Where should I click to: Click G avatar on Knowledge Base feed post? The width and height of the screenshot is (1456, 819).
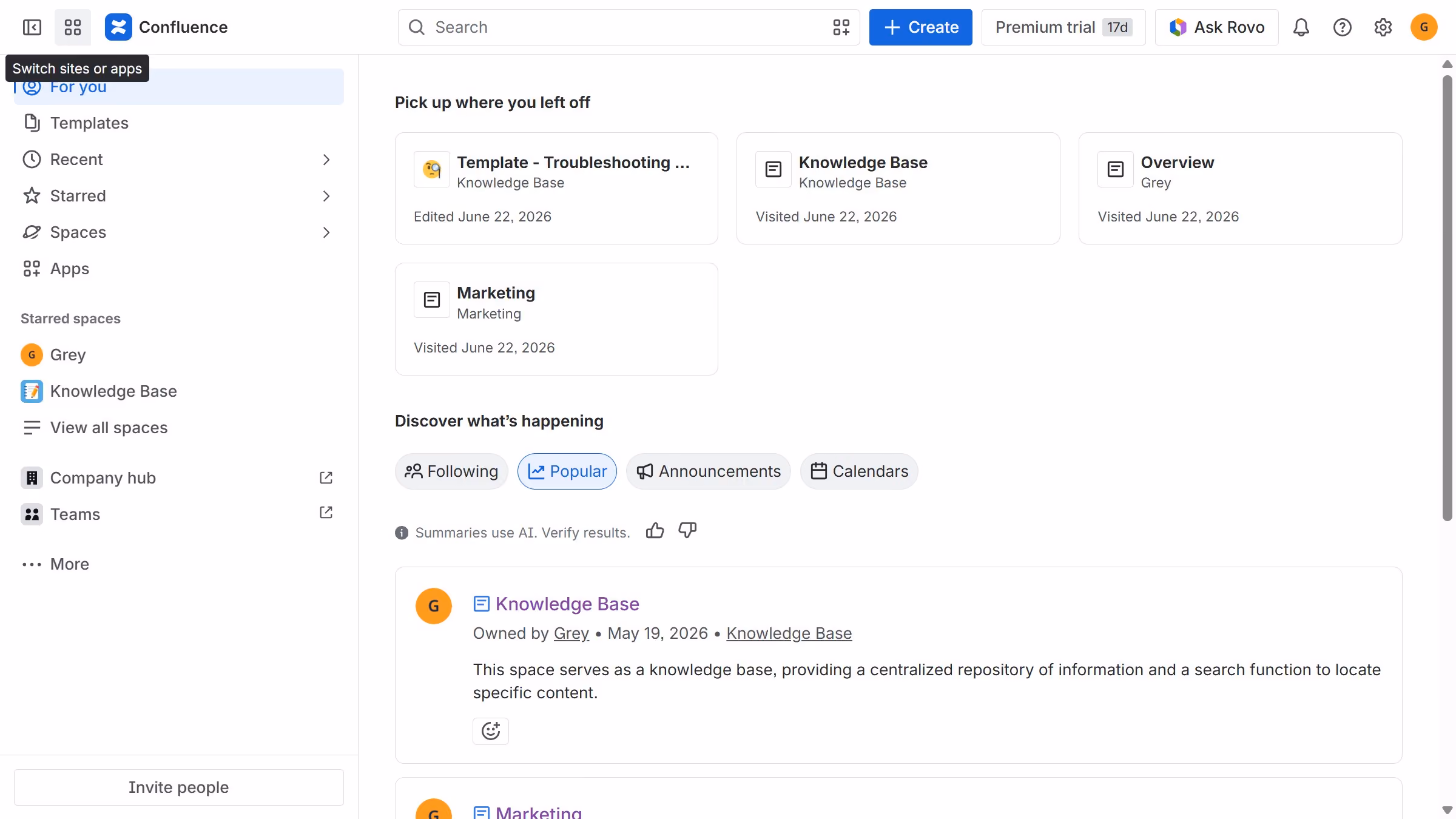pos(434,605)
